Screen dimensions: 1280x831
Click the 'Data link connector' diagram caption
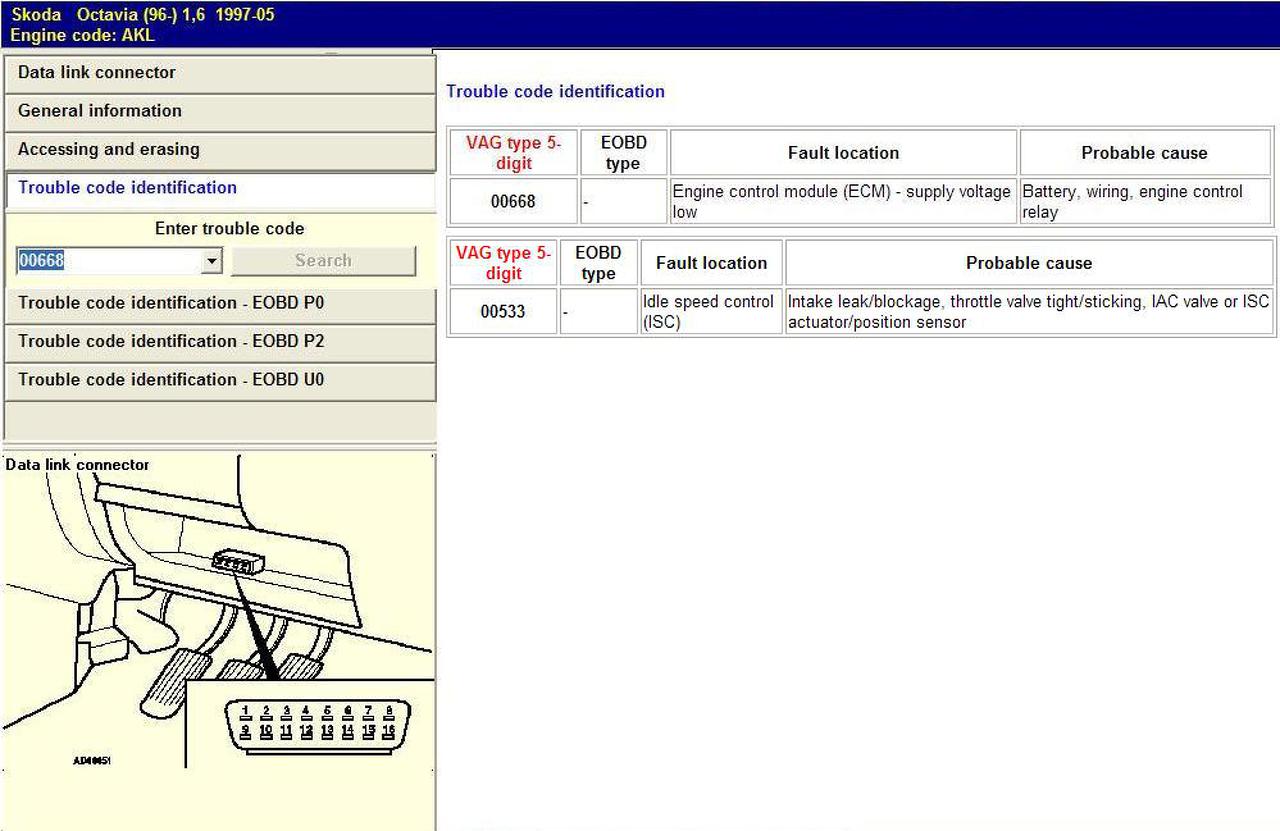(x=77, y=465)
